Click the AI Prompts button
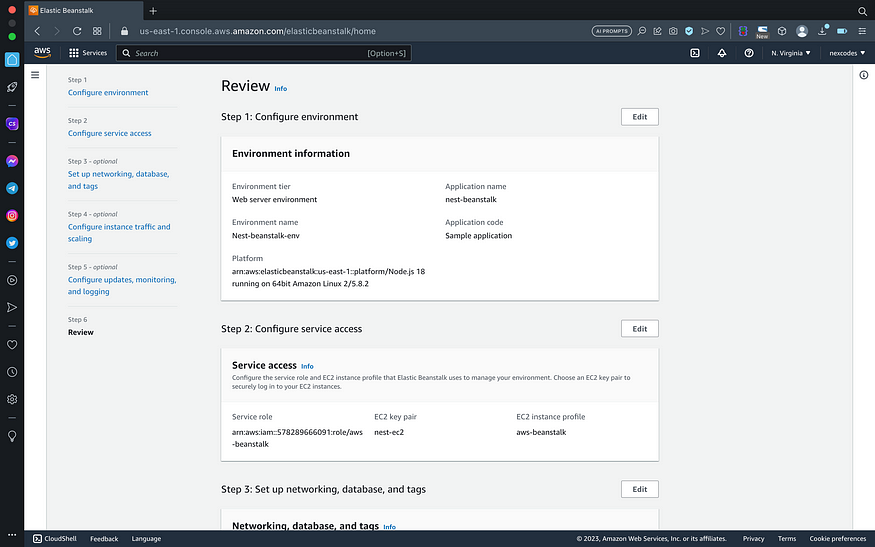This screenshot has height=547, width=875. (612, 31)
